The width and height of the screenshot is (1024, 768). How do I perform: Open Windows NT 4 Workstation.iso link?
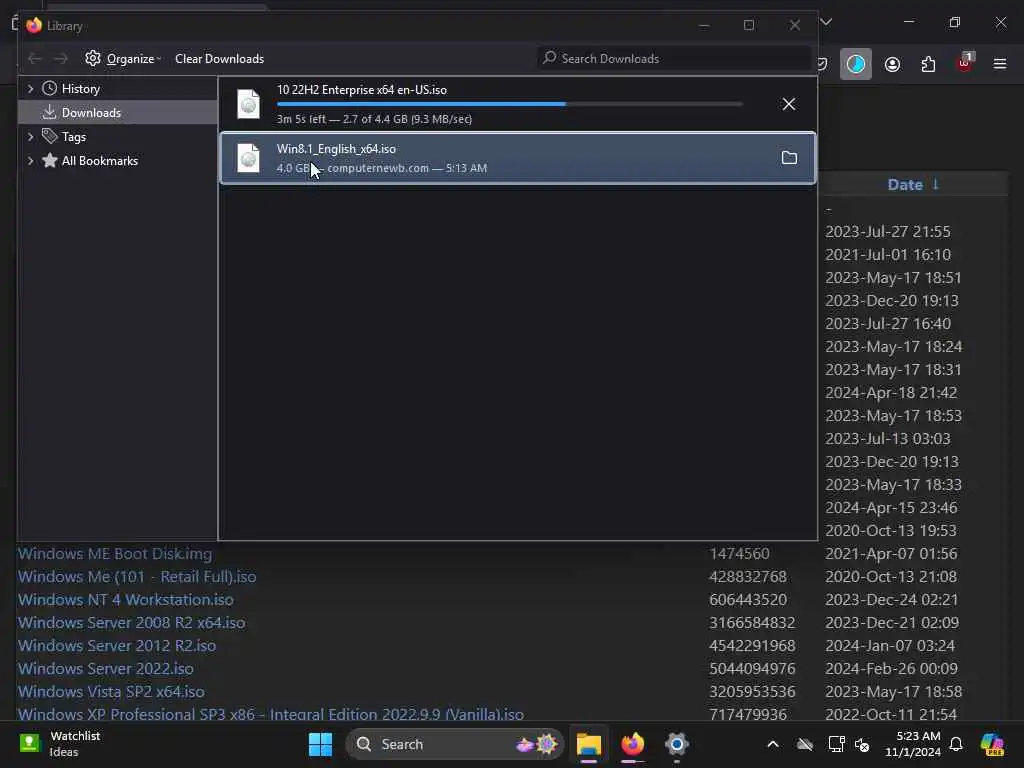coord(125,600)
